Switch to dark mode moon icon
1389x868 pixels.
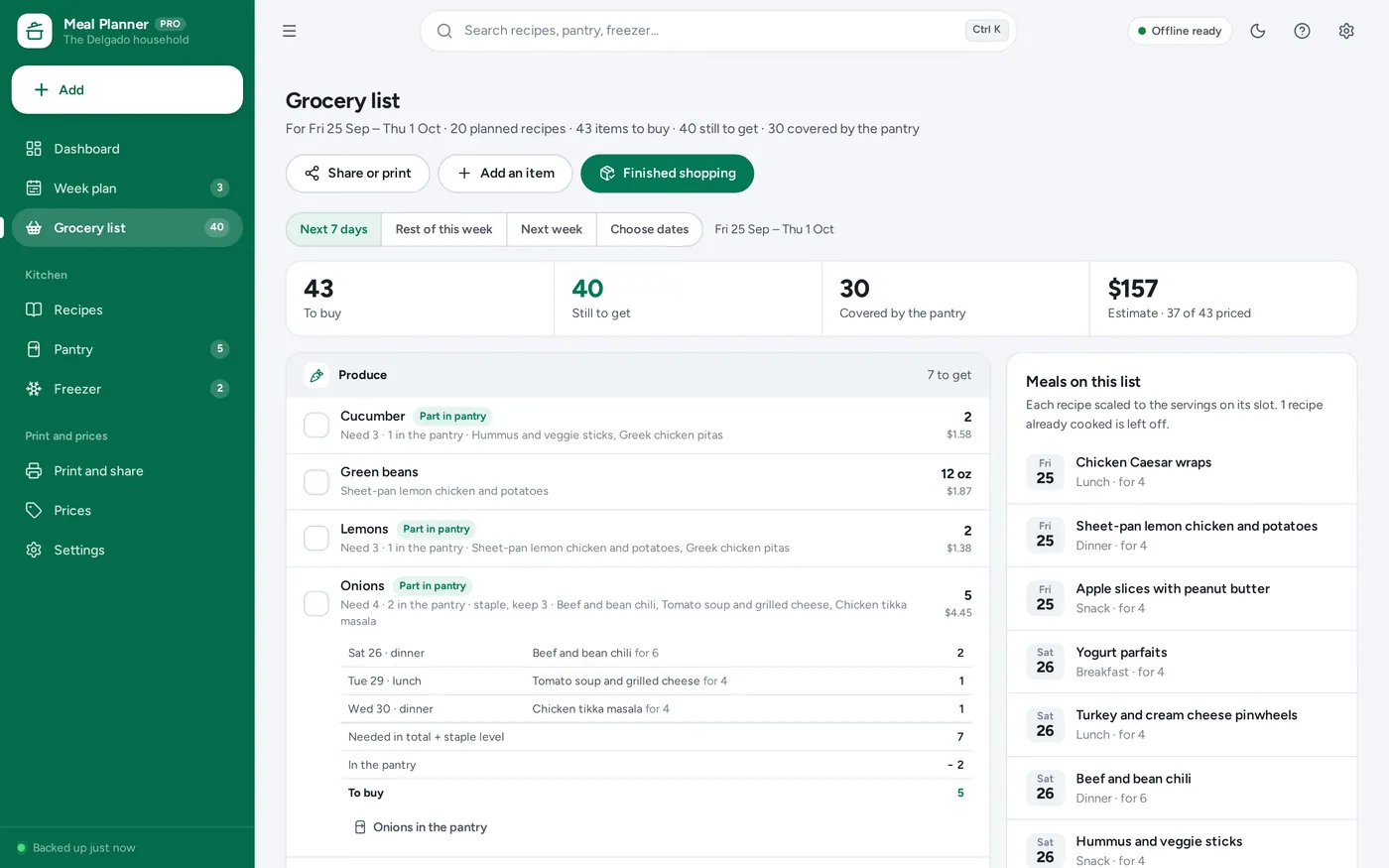[1258, 31]
